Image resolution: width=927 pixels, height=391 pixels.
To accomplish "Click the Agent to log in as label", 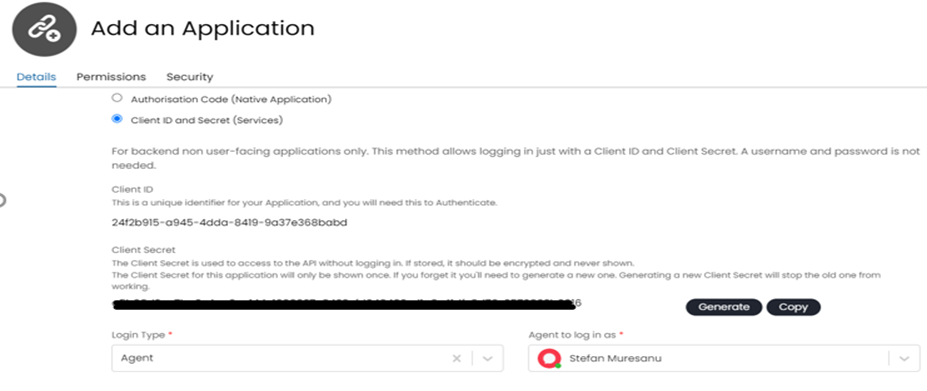I will pos(572,335).
